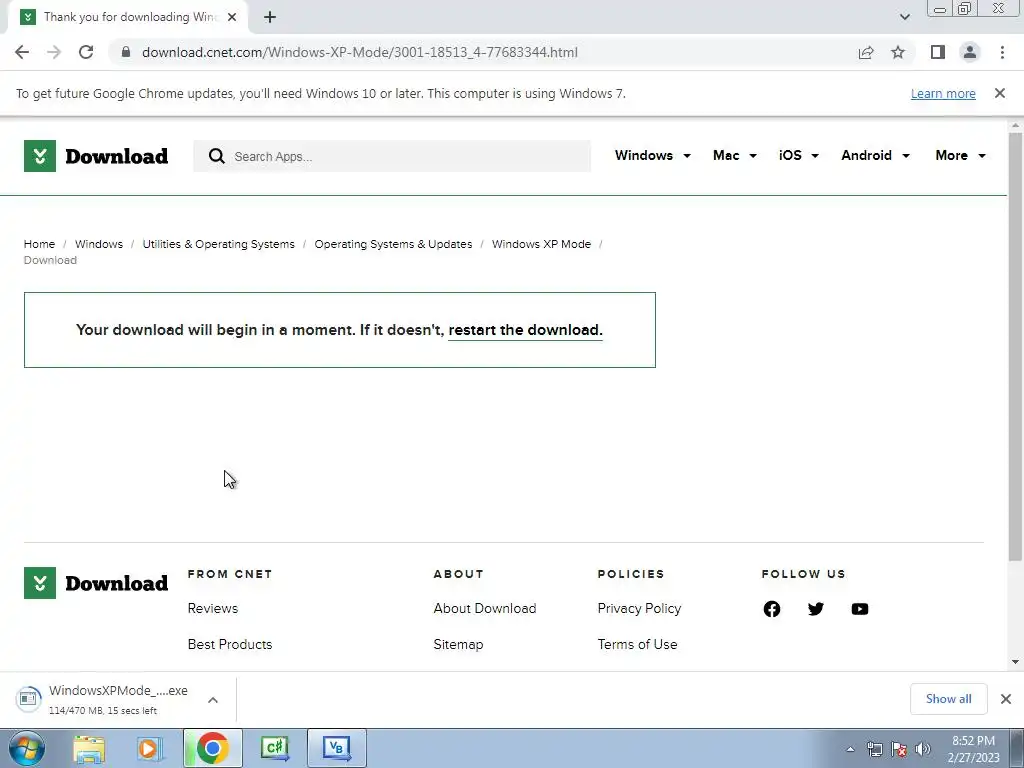
Task: Open Operating Systems & Updates breadcrumb
Action: point(393,244)
